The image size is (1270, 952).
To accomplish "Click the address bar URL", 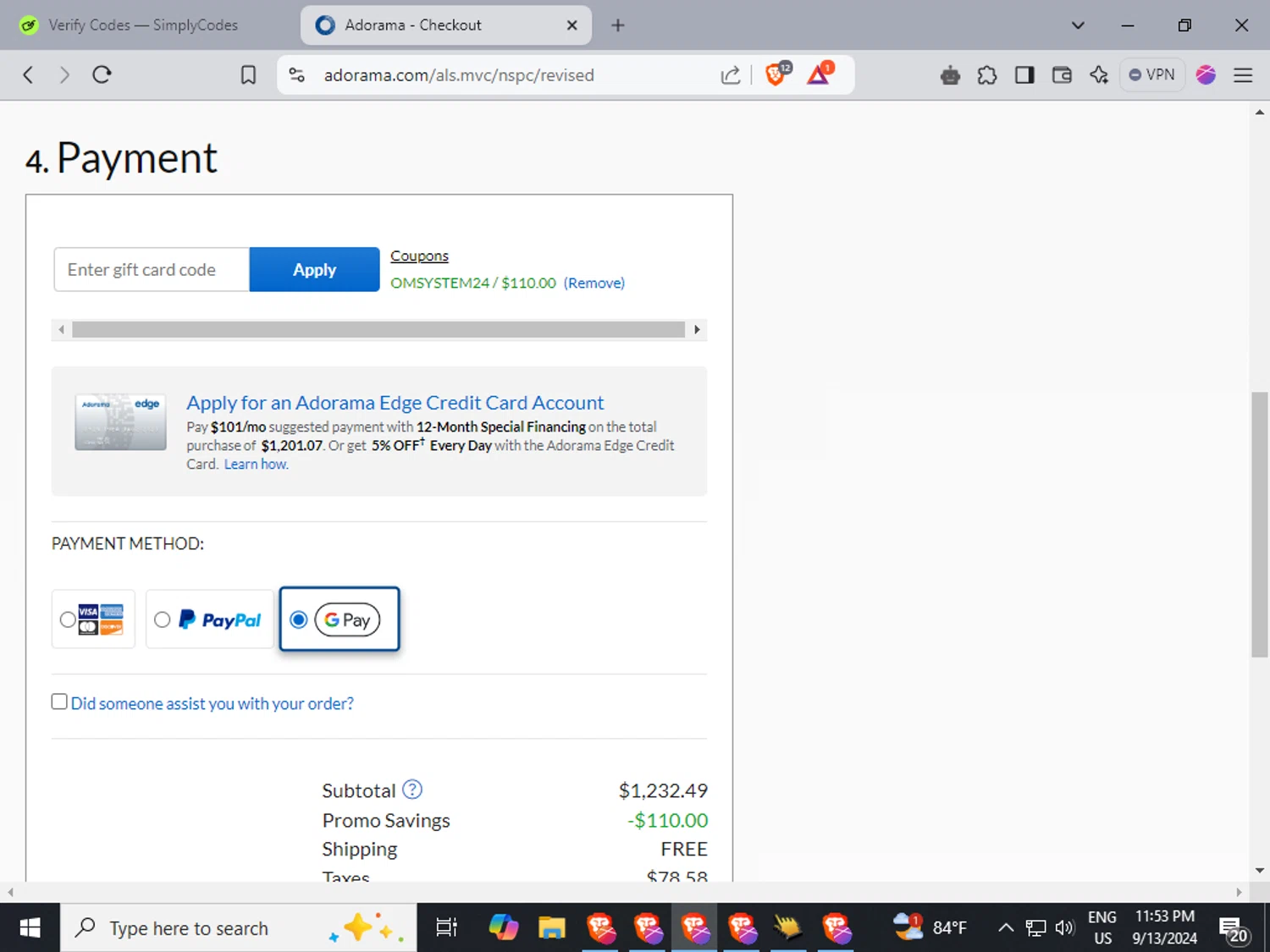I will [459, 75].
